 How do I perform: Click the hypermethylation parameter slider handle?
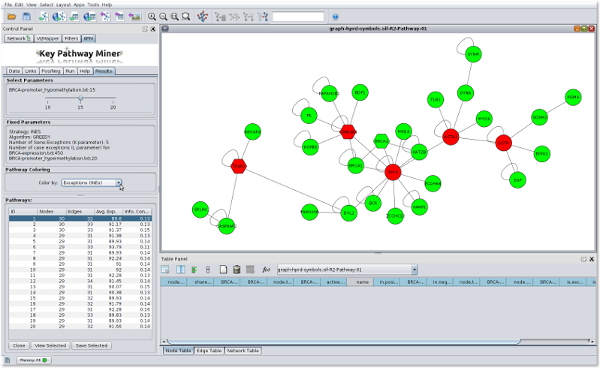pyautogui.click(x=80, y=99)
